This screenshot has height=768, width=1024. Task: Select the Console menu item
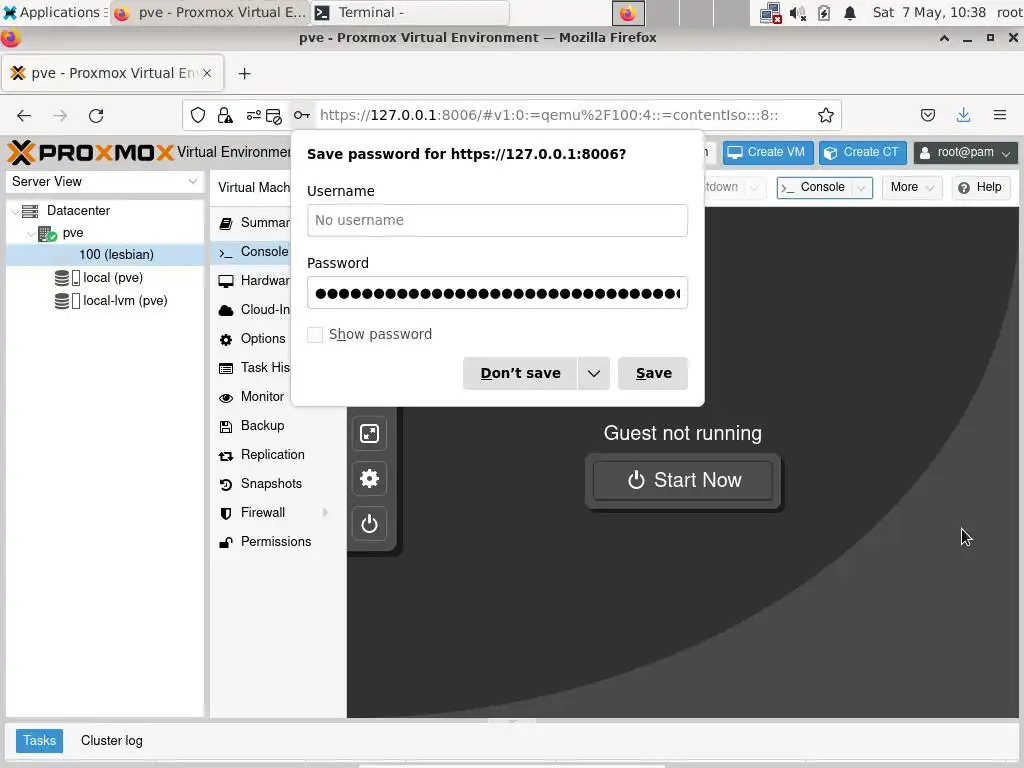tap(255, 252)
